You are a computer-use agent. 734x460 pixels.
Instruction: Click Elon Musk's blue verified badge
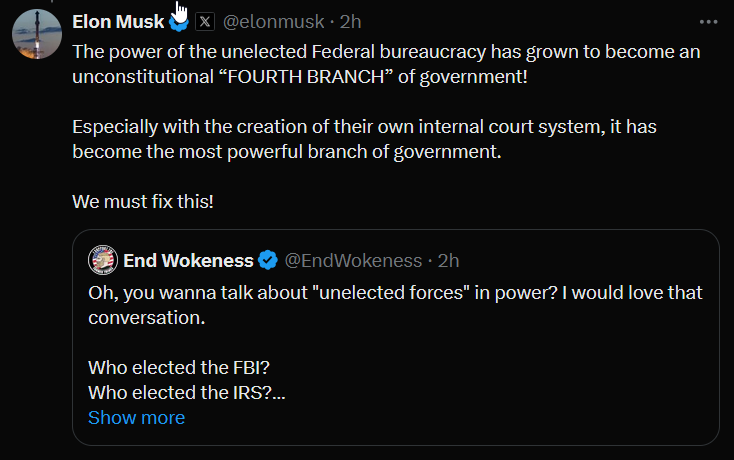[179, 22]
